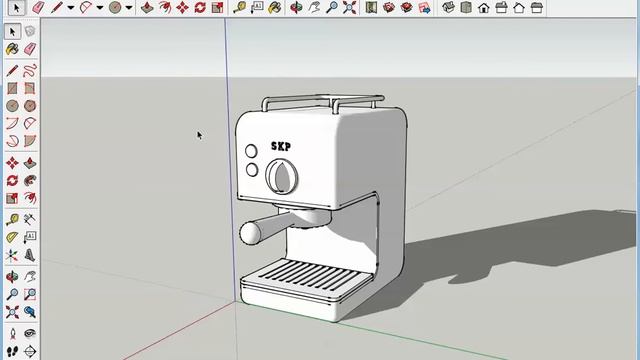Activate the Orbit tool in top toolbar
This screenshot has width=640, height=360.
[296, 7]
